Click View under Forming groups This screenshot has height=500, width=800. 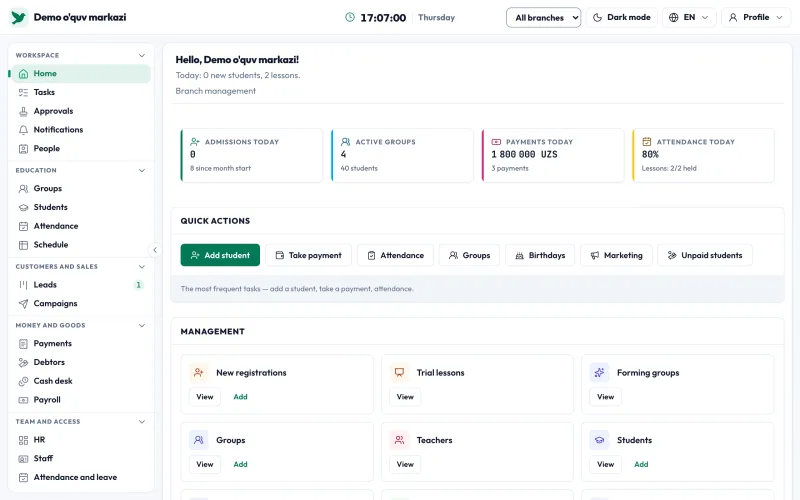[x=606, y=397]
